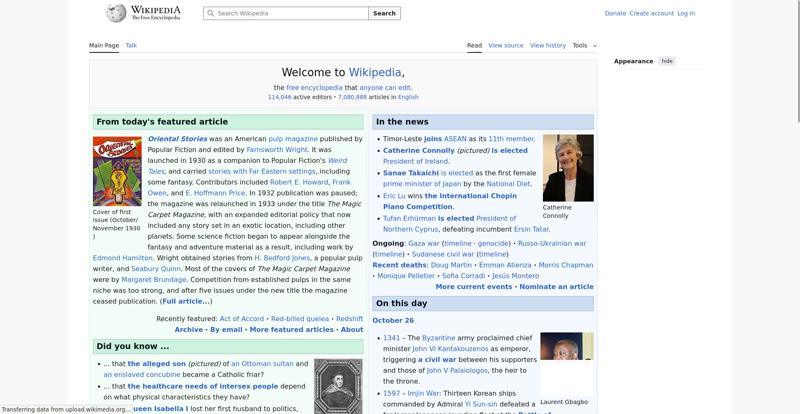Click the Donate link
The height and width of the screenshot is (414, 800).
point(615,14)
